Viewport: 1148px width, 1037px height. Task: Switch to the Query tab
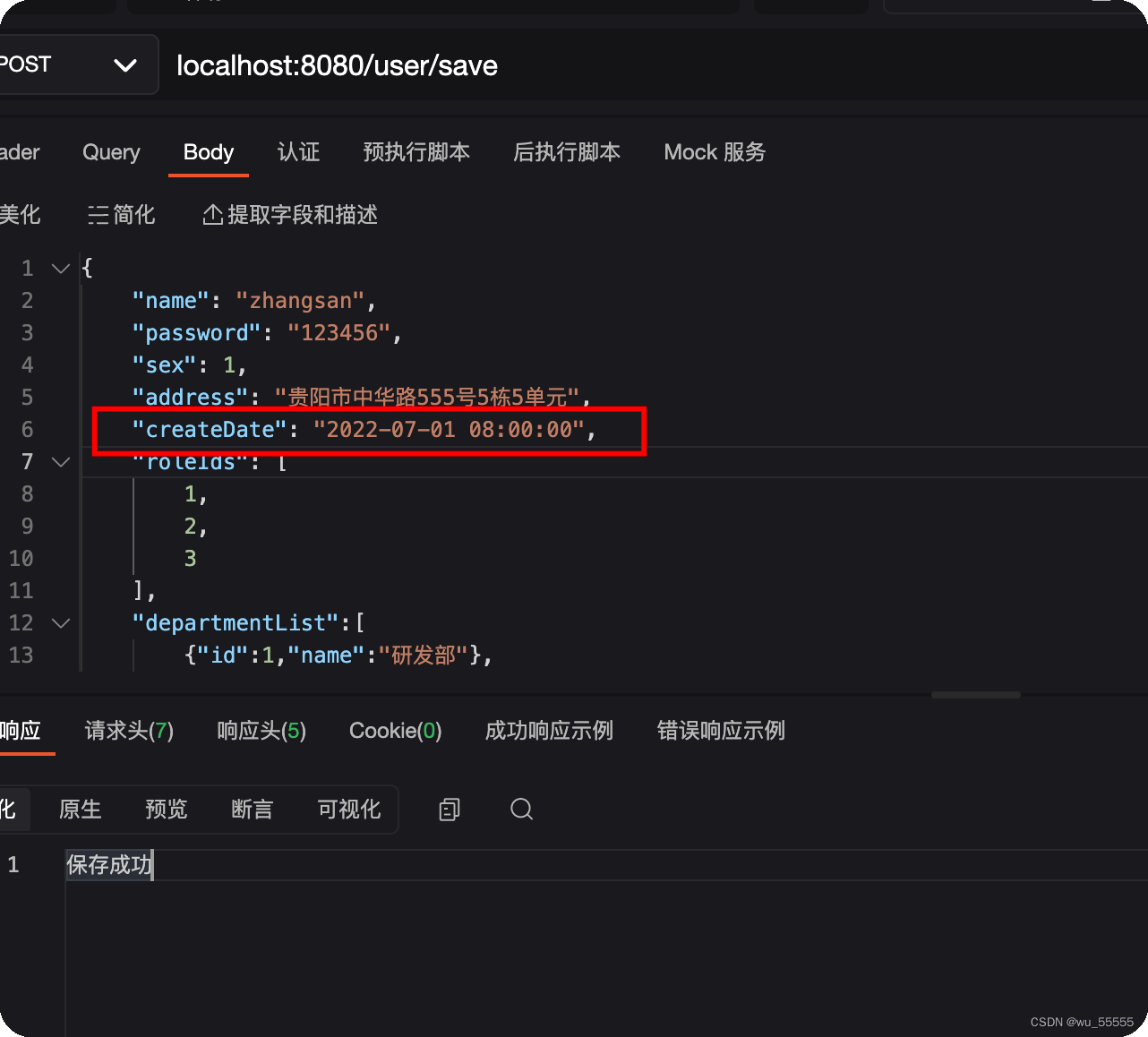coord(111,152)
